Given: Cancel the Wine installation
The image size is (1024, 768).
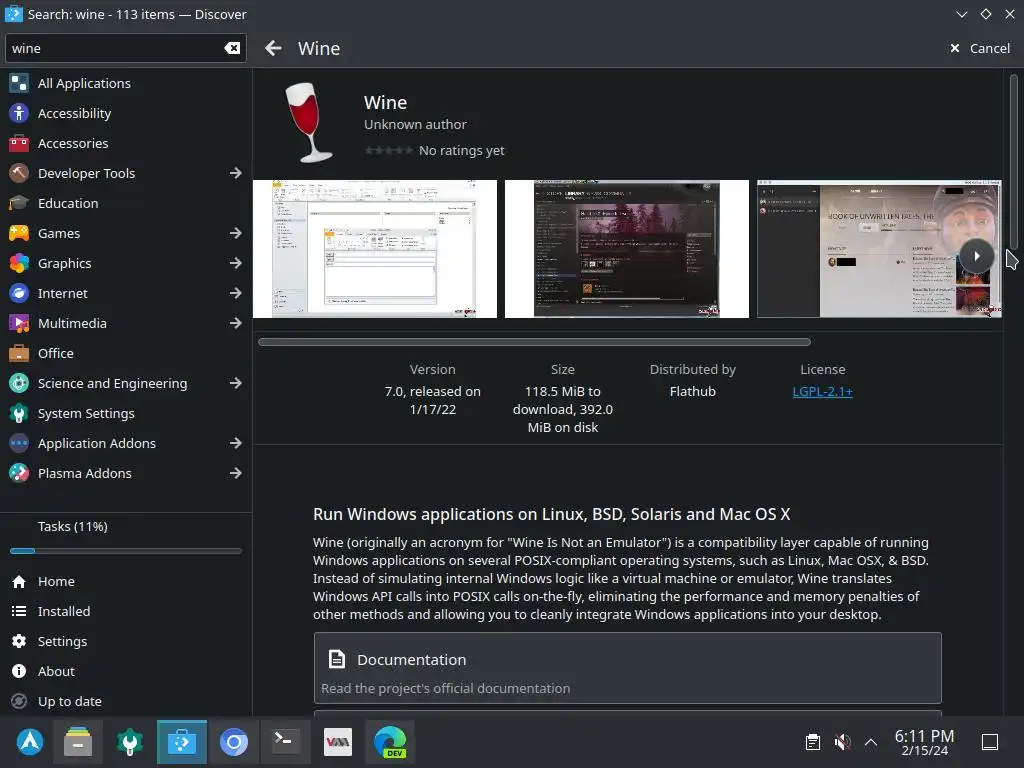Looking at the screenshot, I should (x=980, y=48).
